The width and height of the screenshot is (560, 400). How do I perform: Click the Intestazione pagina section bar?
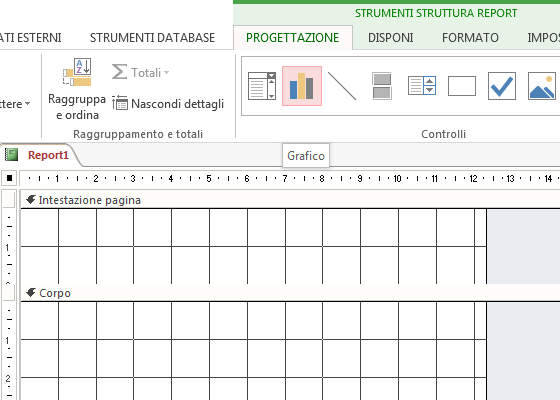point(290,200)
